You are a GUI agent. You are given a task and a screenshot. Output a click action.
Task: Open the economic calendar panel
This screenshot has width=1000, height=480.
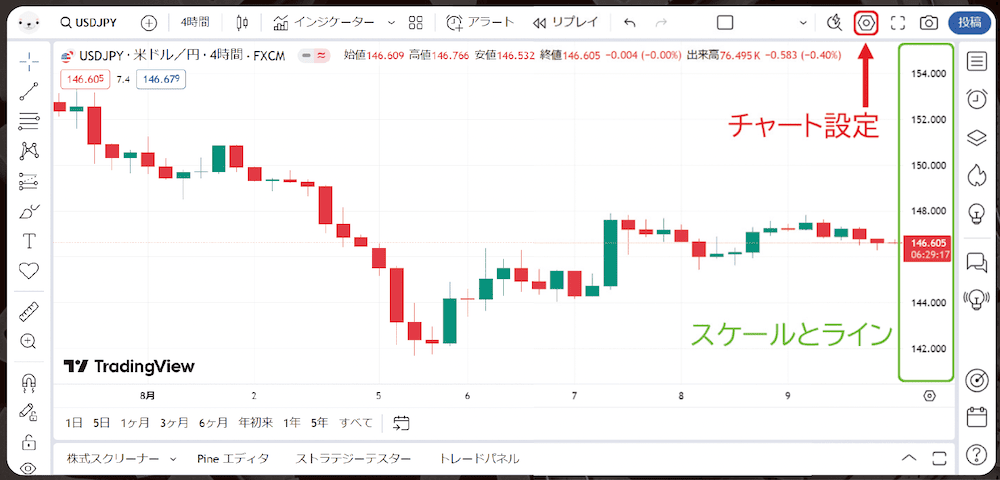pos(976,417)
